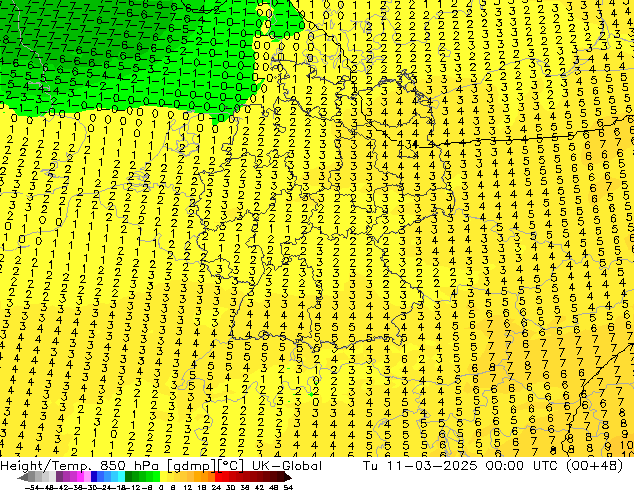
Task: Click the pure yellow legend swatch right of 0
Action: click(163, 477)
